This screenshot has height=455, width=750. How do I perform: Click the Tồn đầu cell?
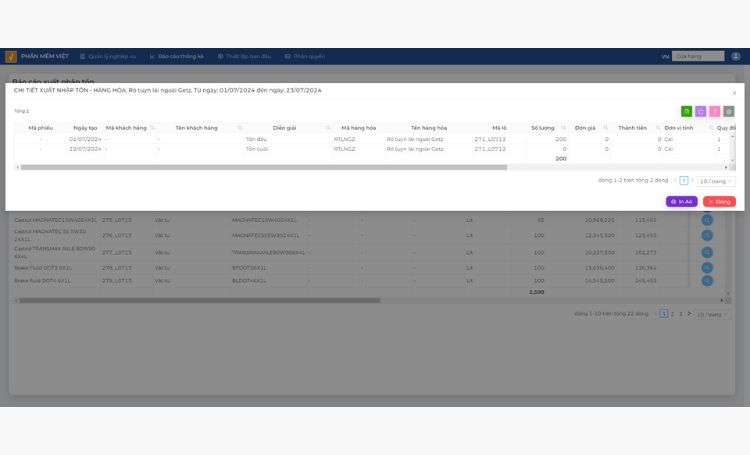(x=256, y=139)
